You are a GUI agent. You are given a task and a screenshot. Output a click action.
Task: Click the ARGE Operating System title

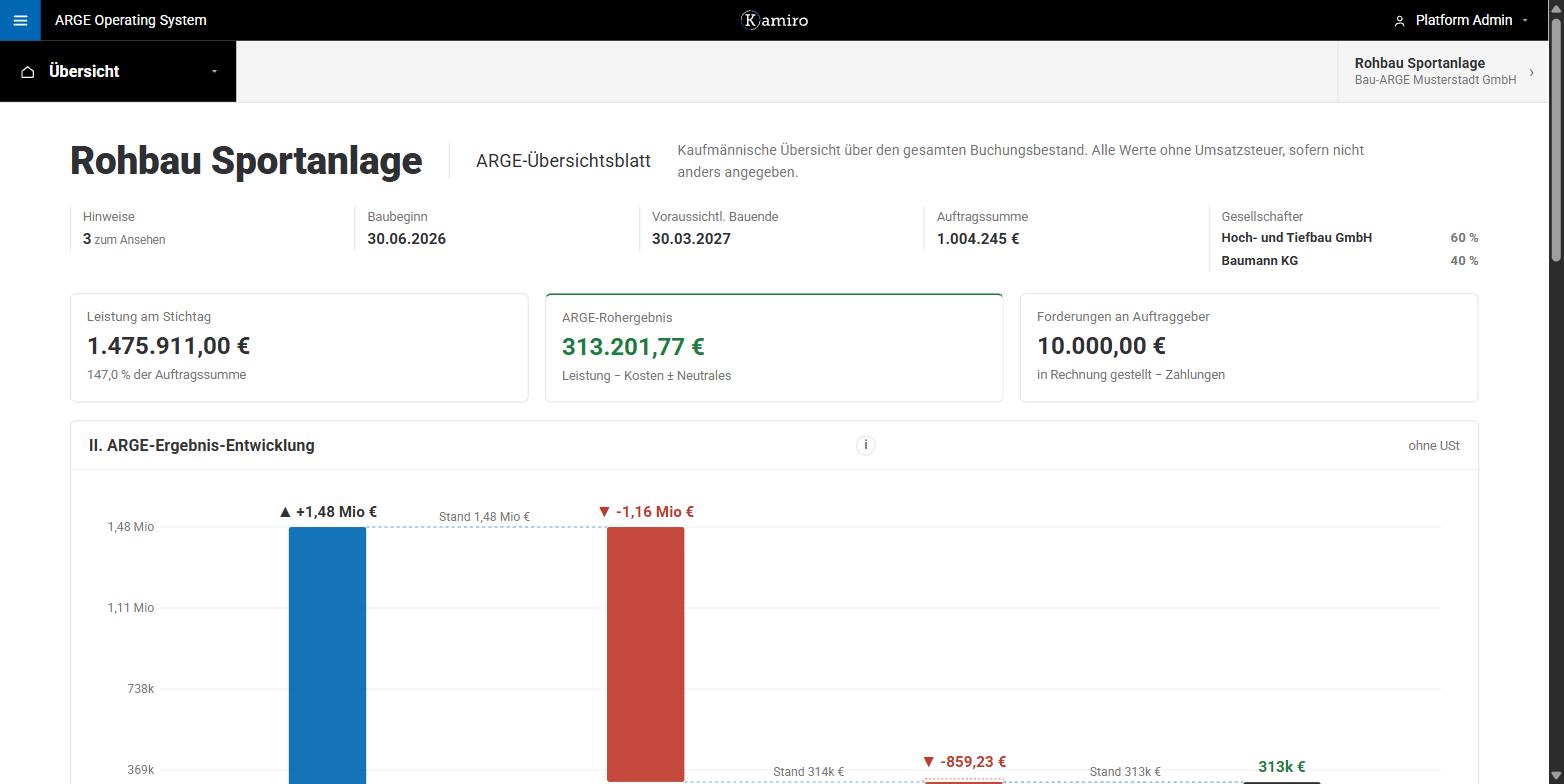(131, 20)
